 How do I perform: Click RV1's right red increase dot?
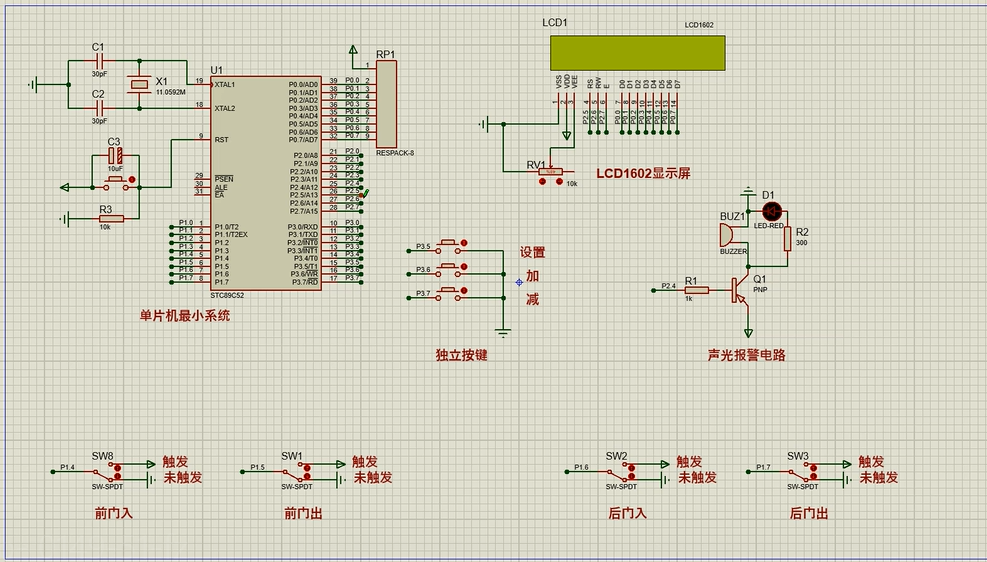coord(558,182)
